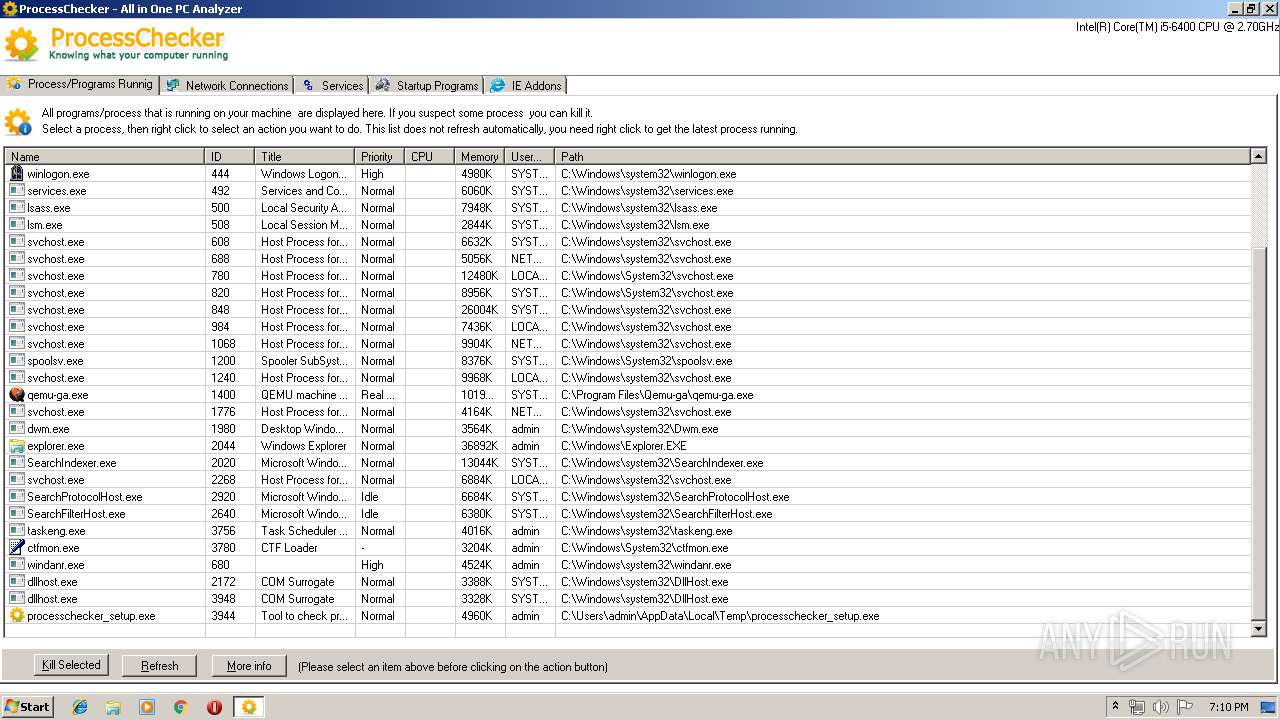Sort list by Memory column header
This screenshot has height=720, width=1280.
[x=480, y=156]
